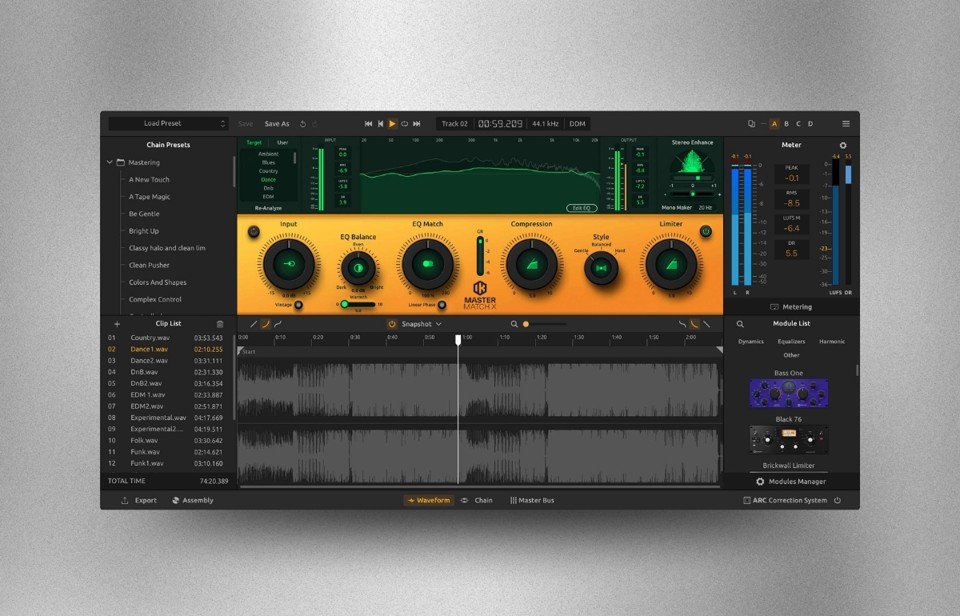
Task: Select comparison slot B
Action: tap(787, 124)
